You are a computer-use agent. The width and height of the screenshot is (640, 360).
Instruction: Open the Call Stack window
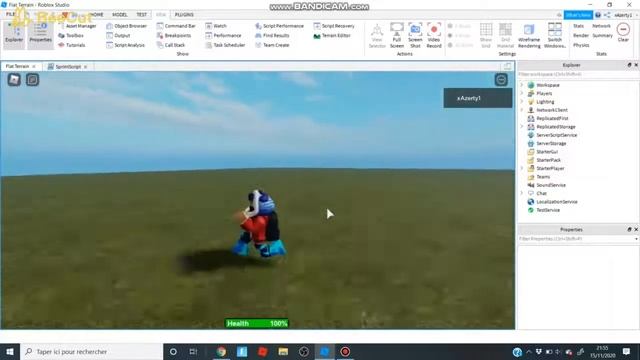coord(171,45)
